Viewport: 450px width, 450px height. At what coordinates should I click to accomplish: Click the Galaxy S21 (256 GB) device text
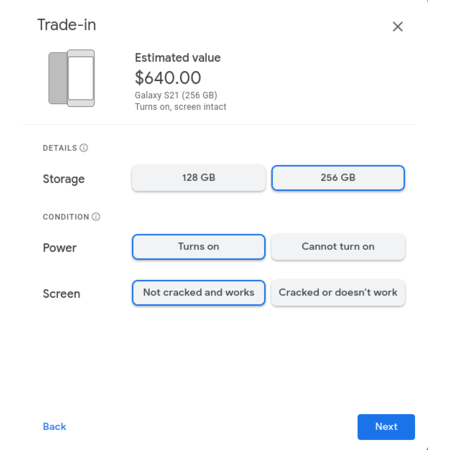point(176,95)
